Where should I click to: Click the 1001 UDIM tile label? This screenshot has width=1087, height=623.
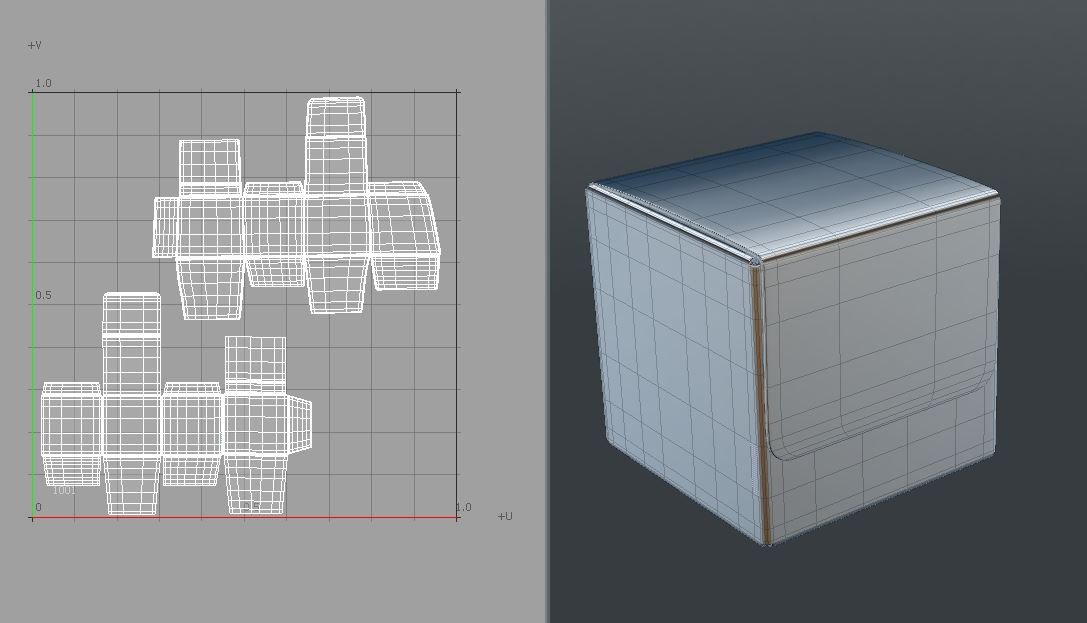click(x=64, y=491)
